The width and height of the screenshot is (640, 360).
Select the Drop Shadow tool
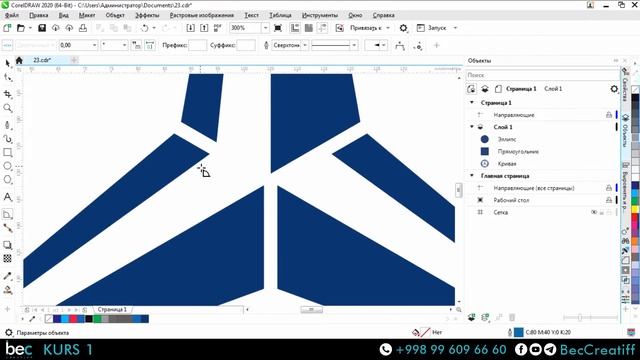[7, 245]
